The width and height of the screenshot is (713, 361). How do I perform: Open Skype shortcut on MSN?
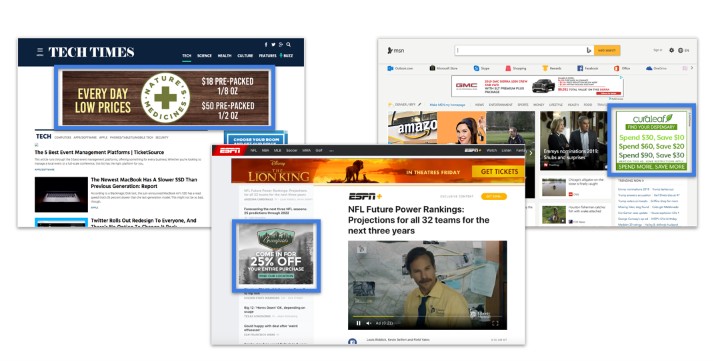click(x=482, y=68)
